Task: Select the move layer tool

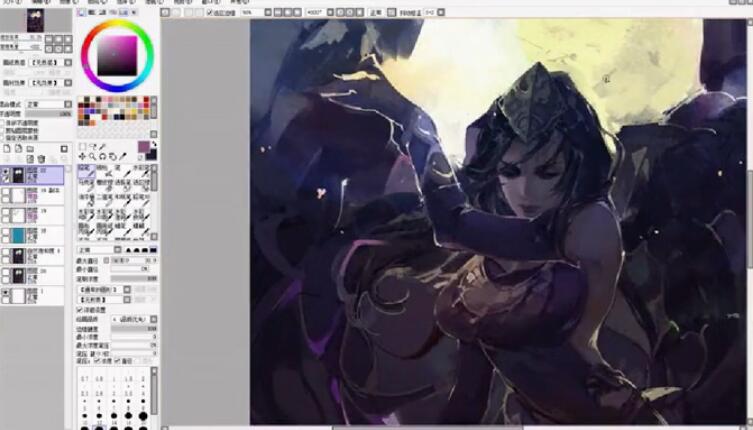Action: point(82,157)
